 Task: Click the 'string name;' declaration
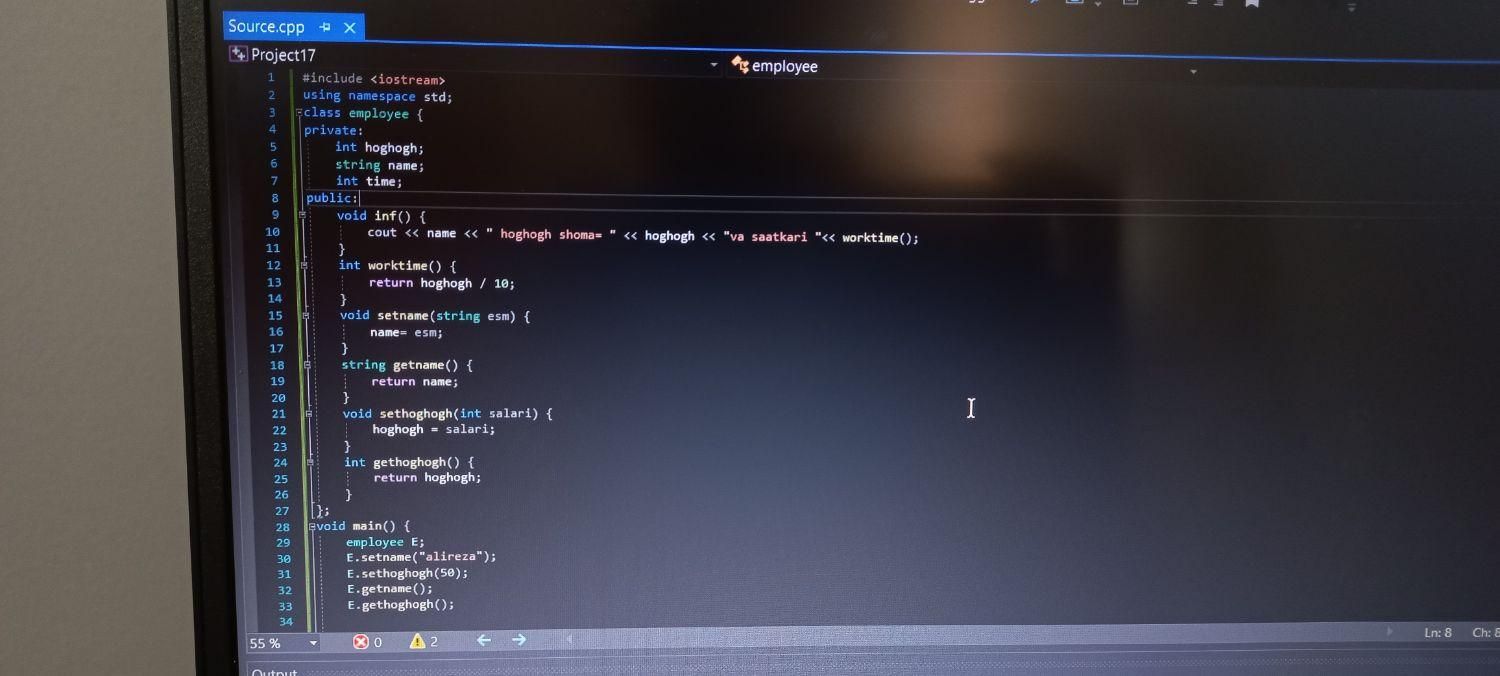[x=380, y=165]
